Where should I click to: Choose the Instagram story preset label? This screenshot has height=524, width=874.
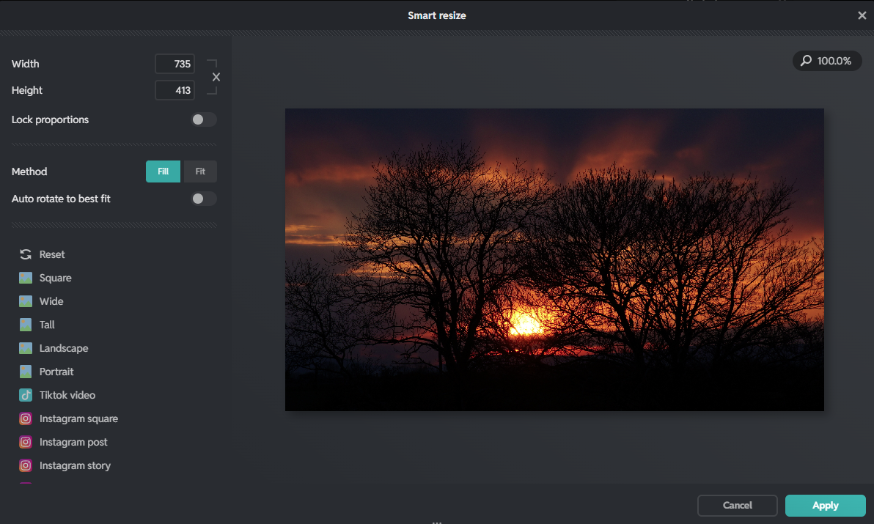(75, 465)
